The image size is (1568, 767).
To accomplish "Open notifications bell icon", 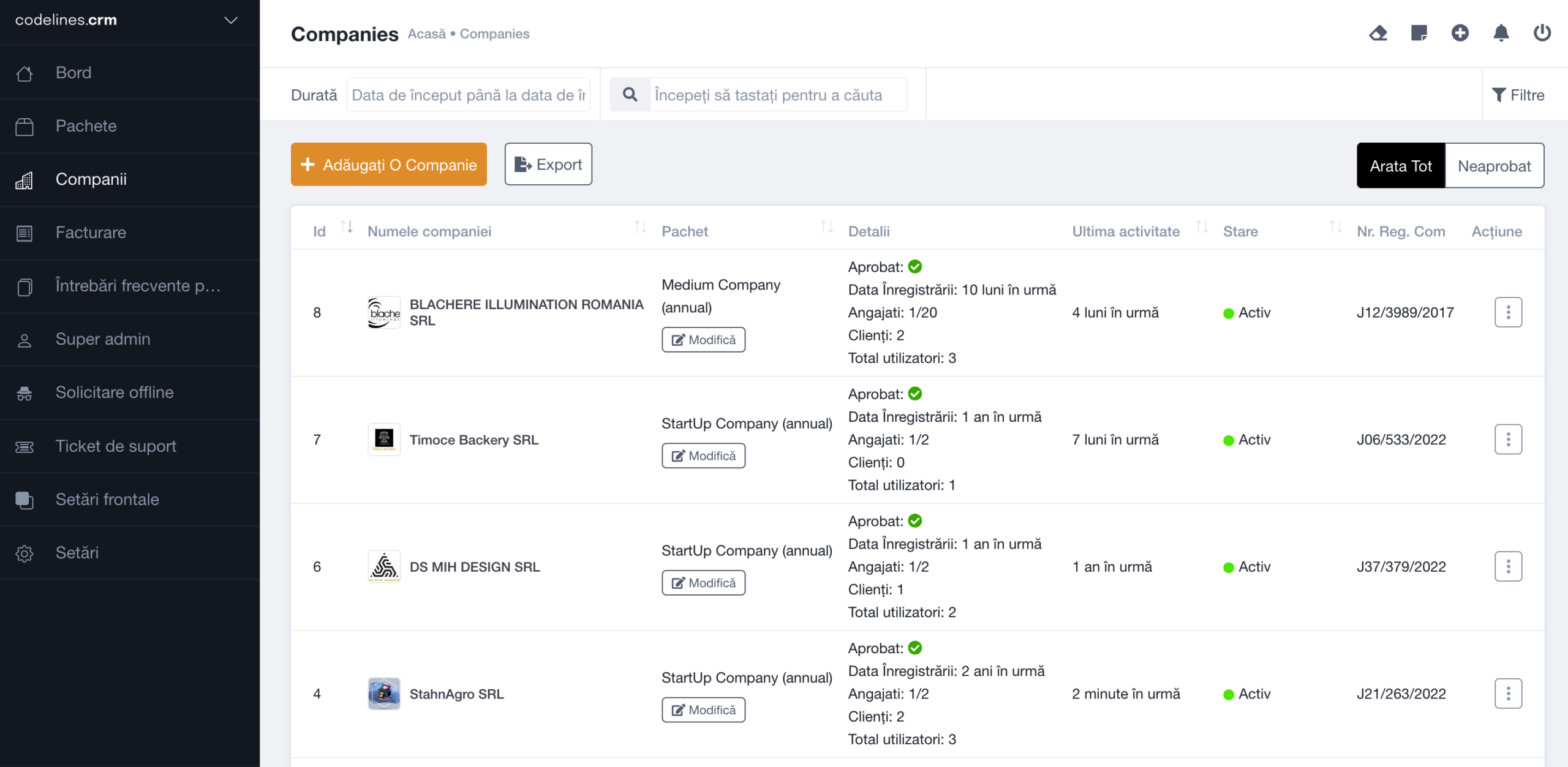I will (x=1501, y=33).
